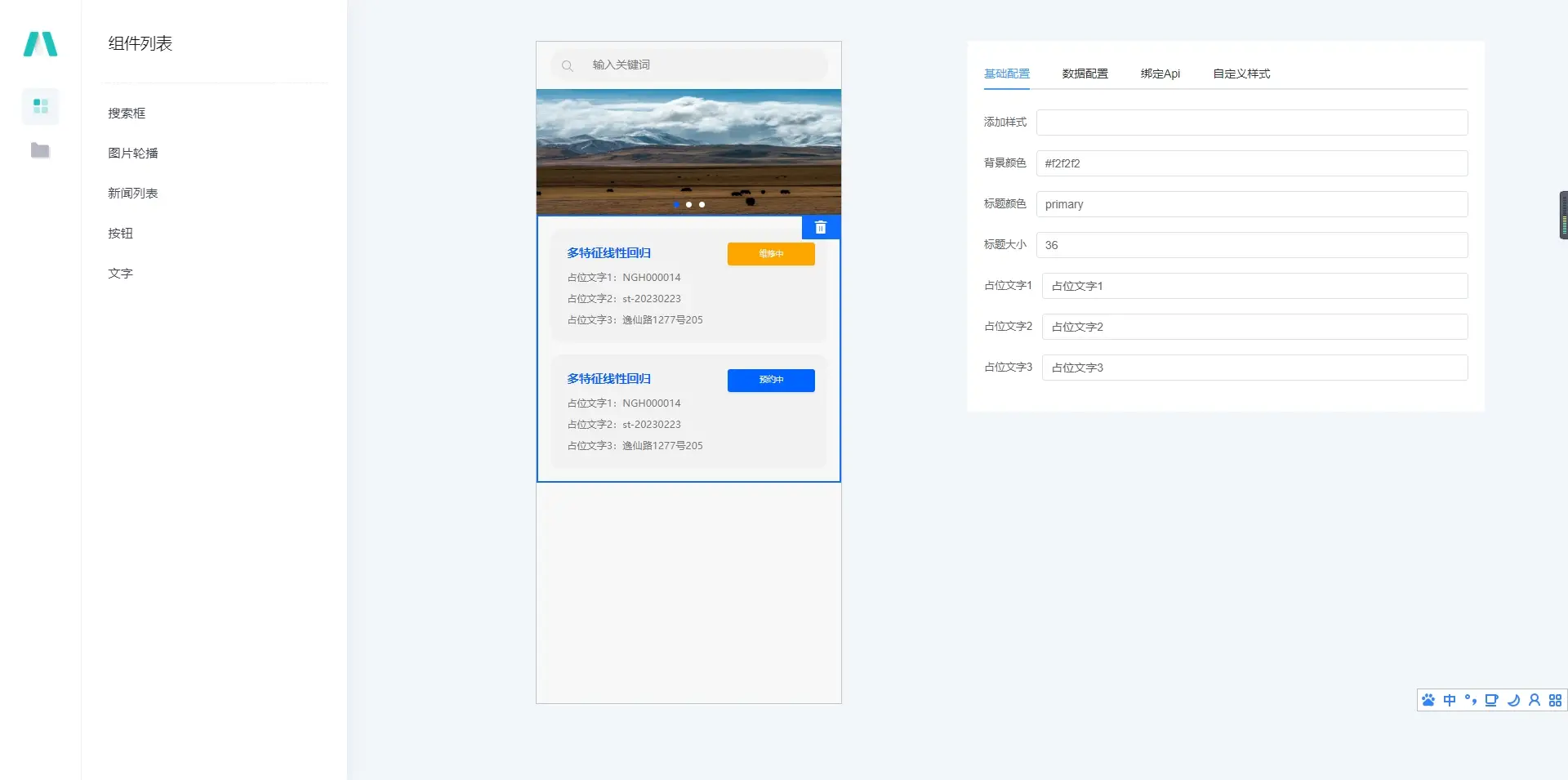Click the cup-shaped icon in IME toolbar
Image resolution: width=1568 pixels, height=780 pixels.
tap(1492, 700)
